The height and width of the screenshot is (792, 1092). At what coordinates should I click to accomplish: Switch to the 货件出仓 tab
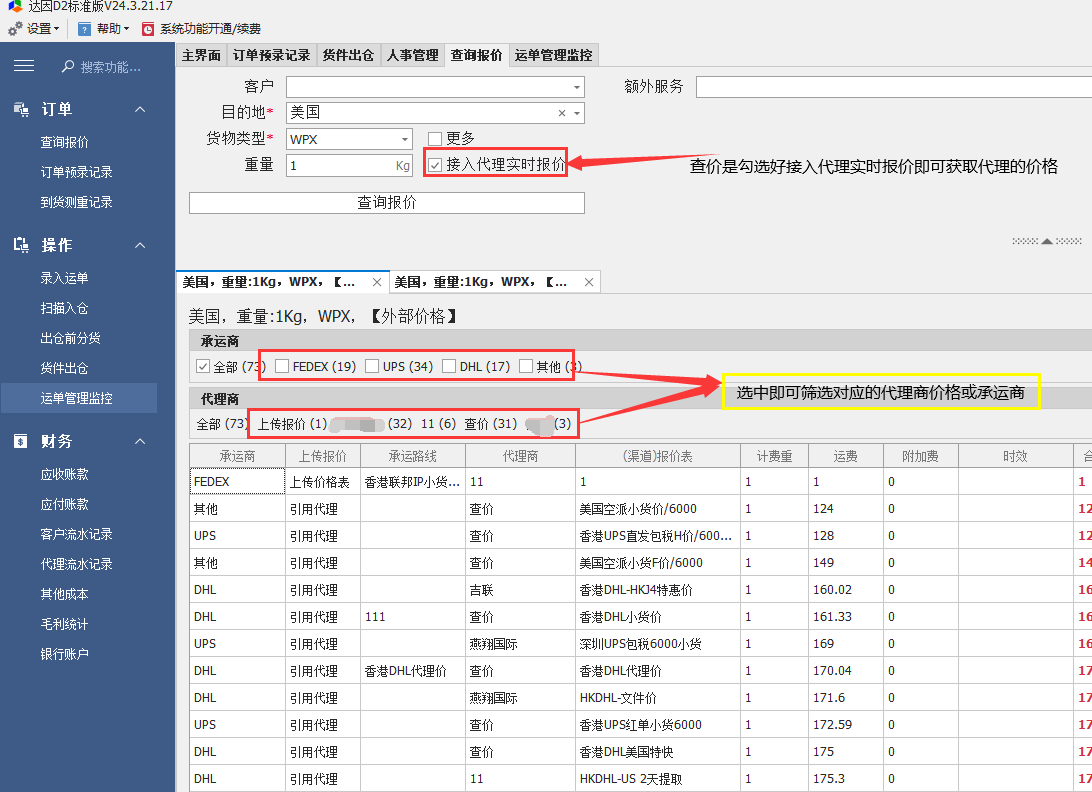tap(348, 56)
